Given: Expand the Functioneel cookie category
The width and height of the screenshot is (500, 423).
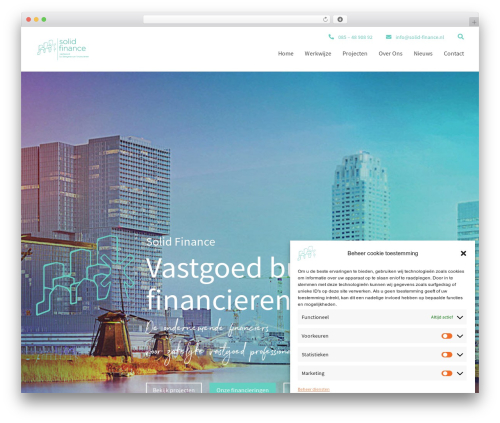Looking at the screenshot, I should pos(460,317).
